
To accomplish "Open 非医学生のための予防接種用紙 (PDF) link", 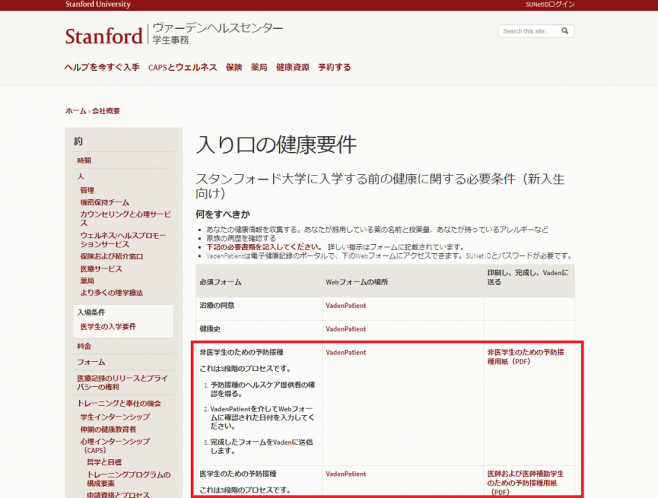I will 525,357.
